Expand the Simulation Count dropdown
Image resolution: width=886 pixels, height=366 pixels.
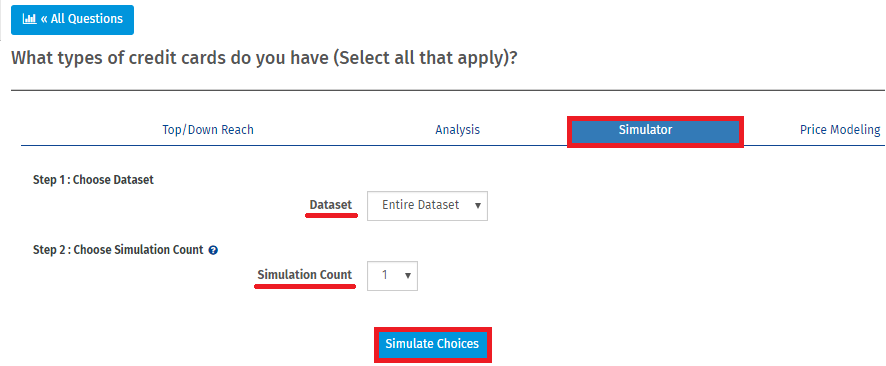click(x=392, y=276)
